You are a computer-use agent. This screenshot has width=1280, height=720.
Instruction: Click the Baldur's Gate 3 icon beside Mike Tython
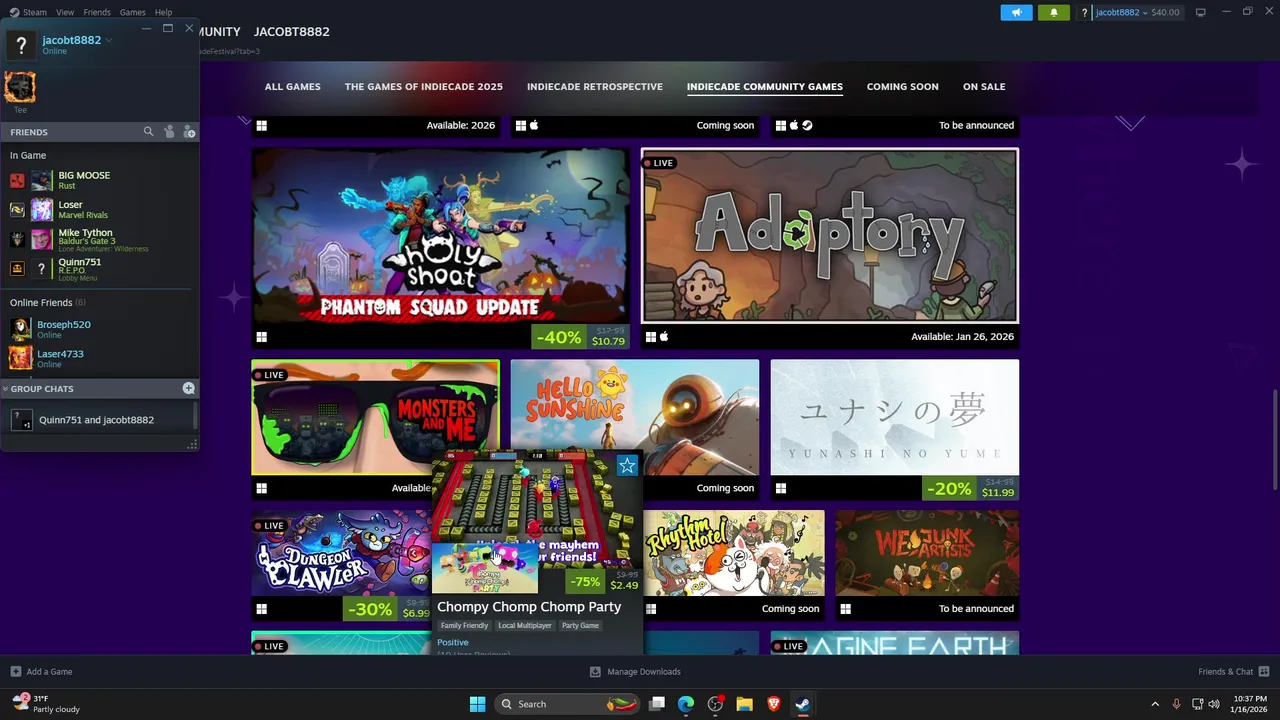[x=17, y=239]
